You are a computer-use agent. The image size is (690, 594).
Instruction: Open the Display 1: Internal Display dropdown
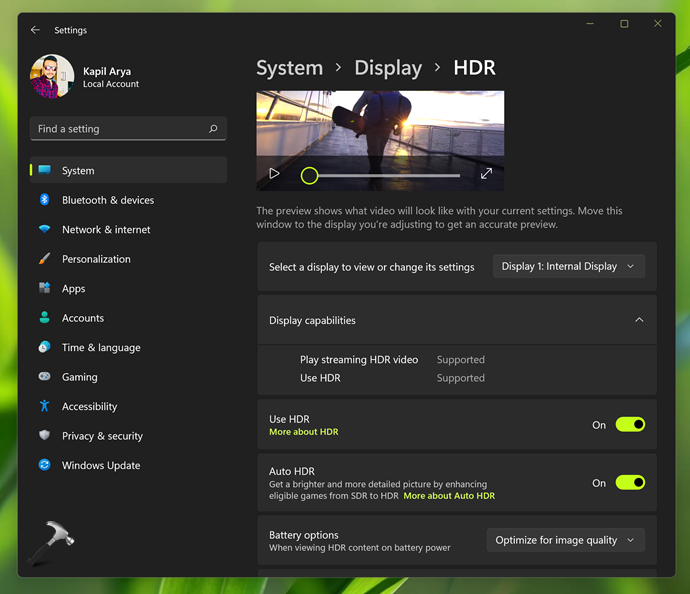tap(568, 267)
